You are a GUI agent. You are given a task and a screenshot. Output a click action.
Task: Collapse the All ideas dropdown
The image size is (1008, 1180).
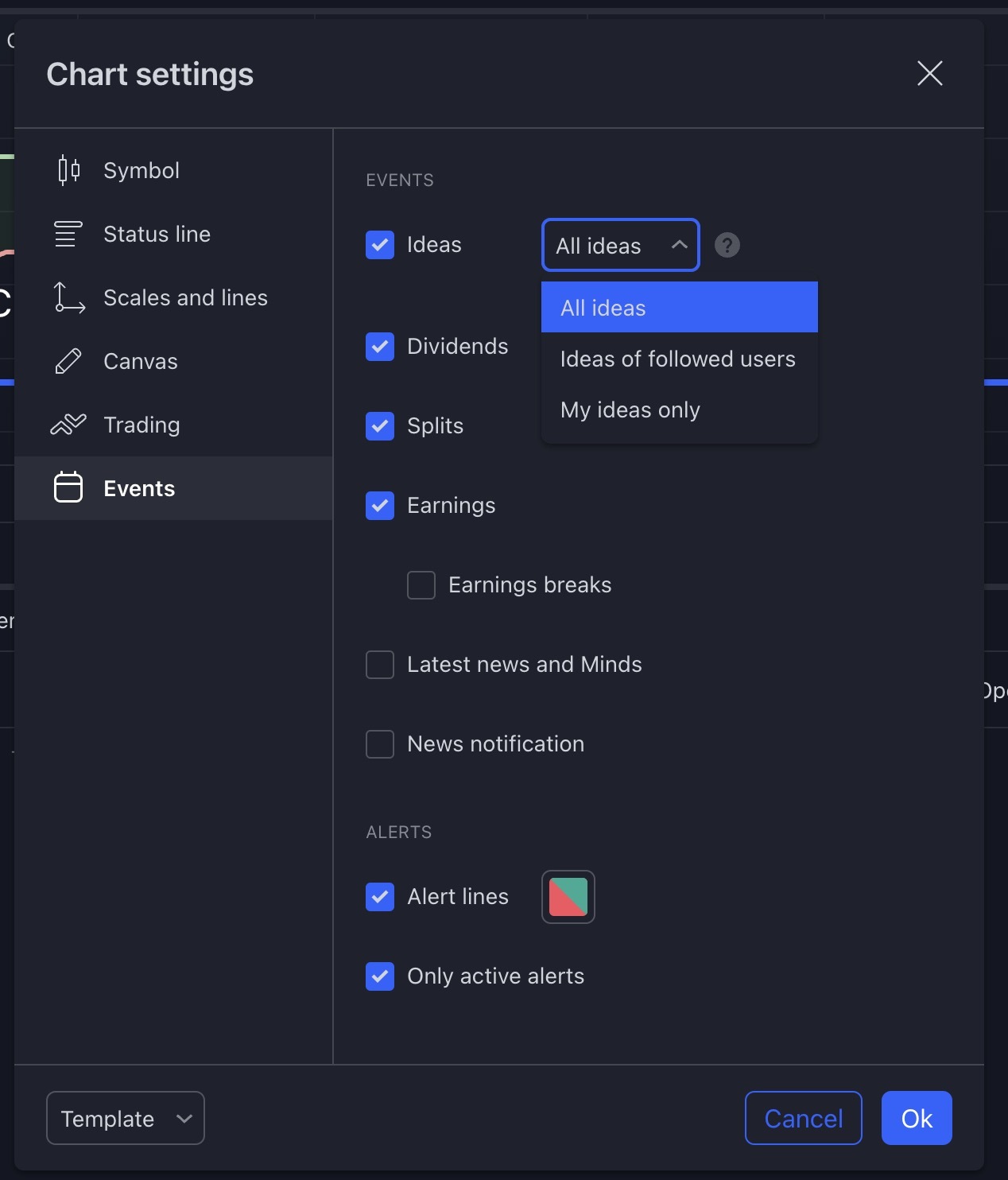620,245
